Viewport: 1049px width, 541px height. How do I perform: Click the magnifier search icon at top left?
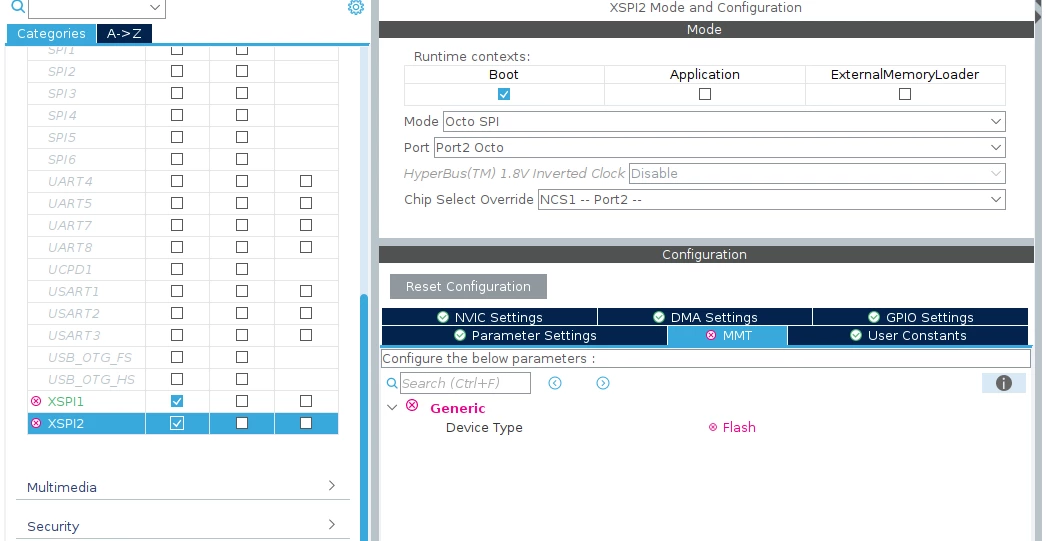pos(18,7)
